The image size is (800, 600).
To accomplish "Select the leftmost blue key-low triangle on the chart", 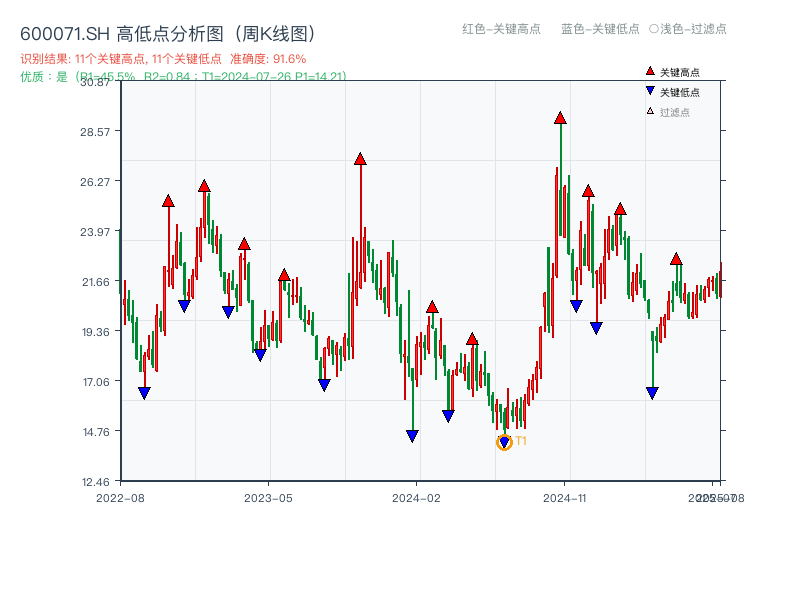I will point(144,390).
